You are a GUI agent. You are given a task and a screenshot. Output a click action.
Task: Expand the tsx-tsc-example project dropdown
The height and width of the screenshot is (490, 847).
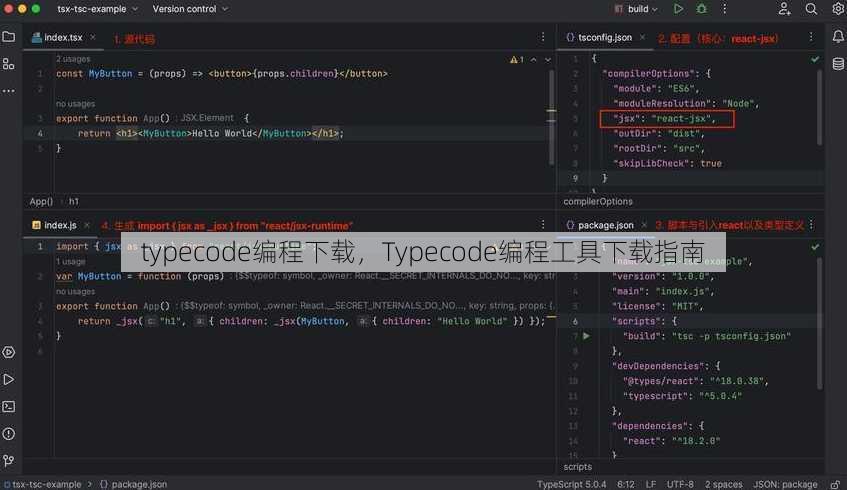[x=98, y=9]
